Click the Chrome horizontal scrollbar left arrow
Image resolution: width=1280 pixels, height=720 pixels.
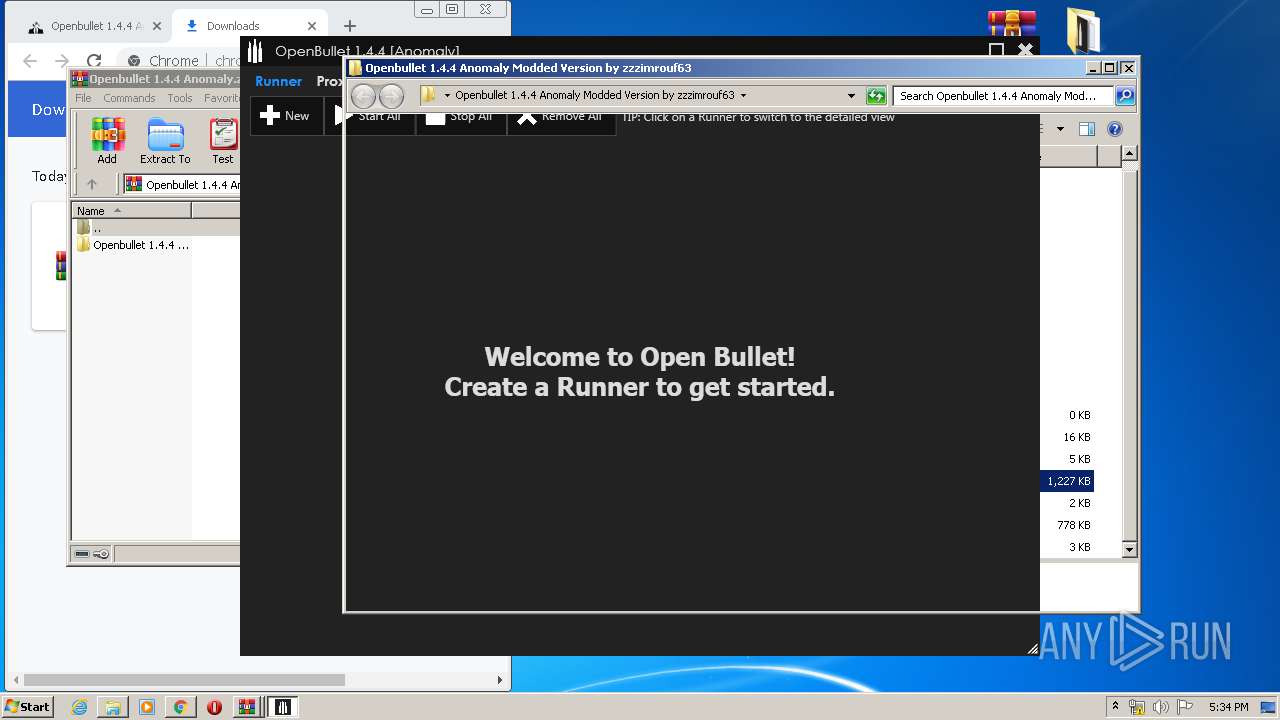coord(15,680)
